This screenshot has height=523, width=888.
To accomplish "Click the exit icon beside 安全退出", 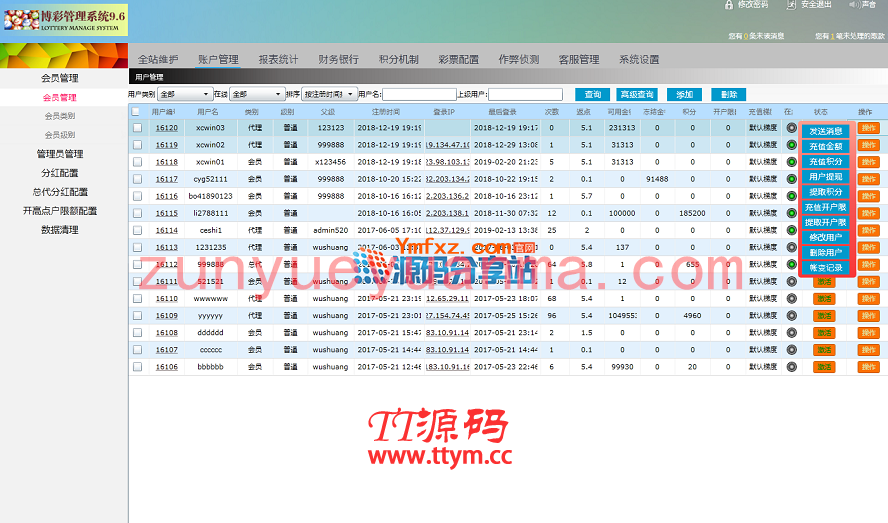I will point(791,5).
